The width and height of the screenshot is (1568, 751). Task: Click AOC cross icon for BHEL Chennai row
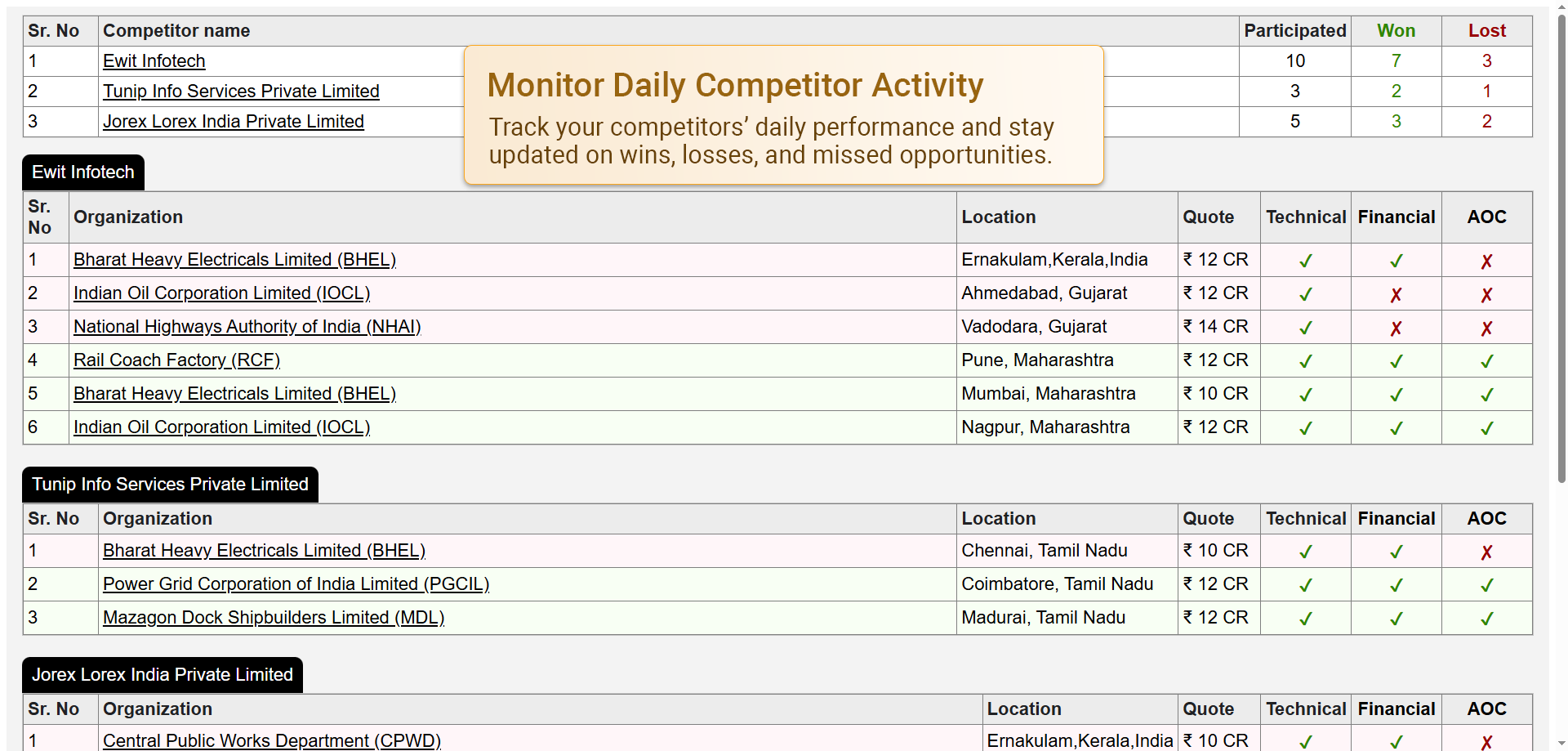click(x=1486, y=552)
